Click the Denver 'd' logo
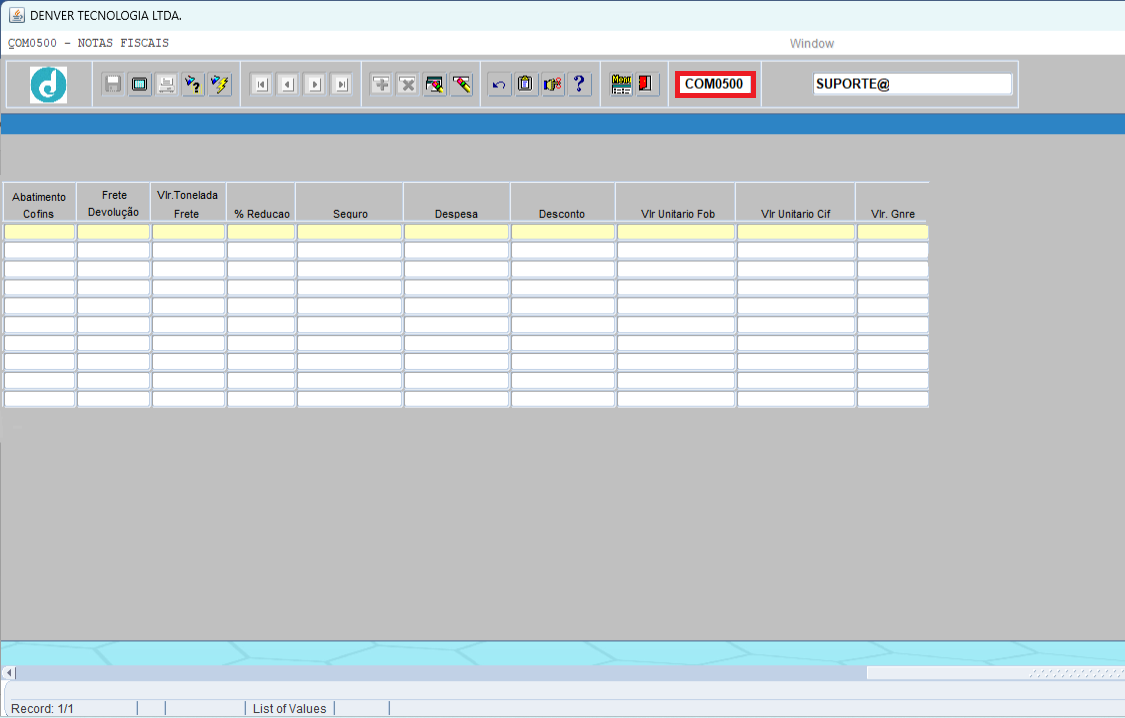Viewport: 1125px width, 718px height. pyautogui.click(x=48, y=85)
